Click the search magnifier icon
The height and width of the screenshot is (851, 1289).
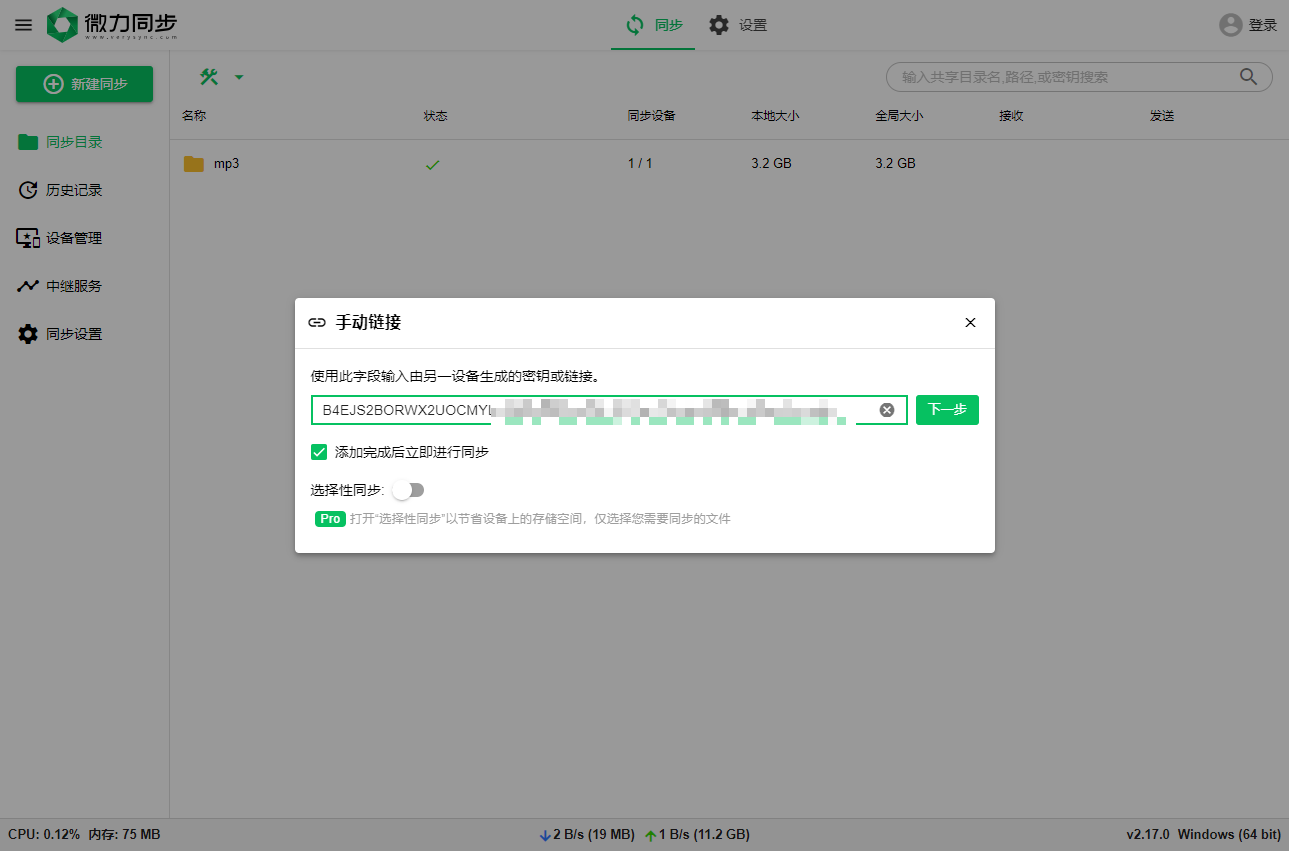click(1248, 77)
